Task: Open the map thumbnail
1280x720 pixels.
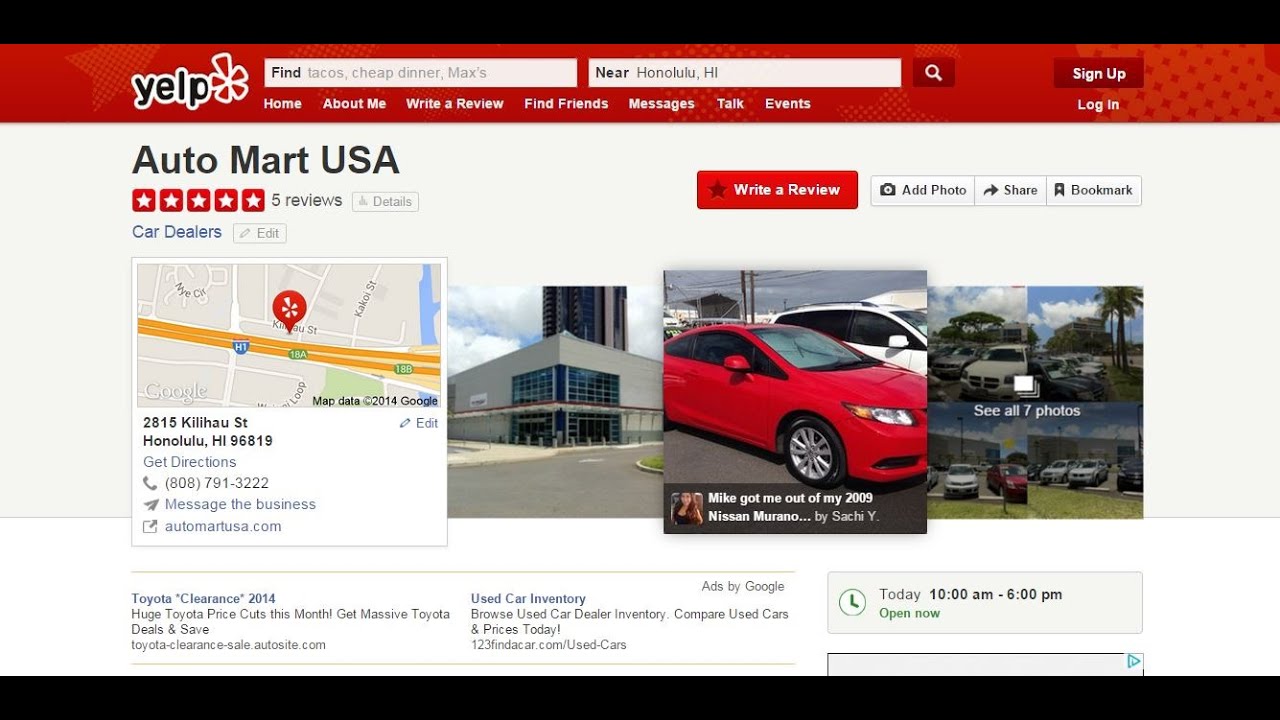Action: (x=289, y=336)
